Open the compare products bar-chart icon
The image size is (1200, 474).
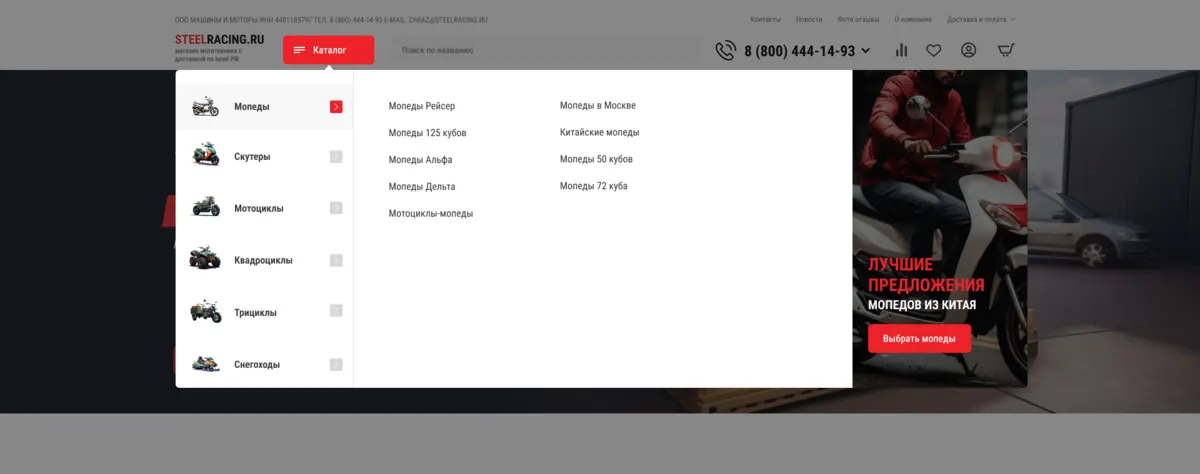(901, 50)
